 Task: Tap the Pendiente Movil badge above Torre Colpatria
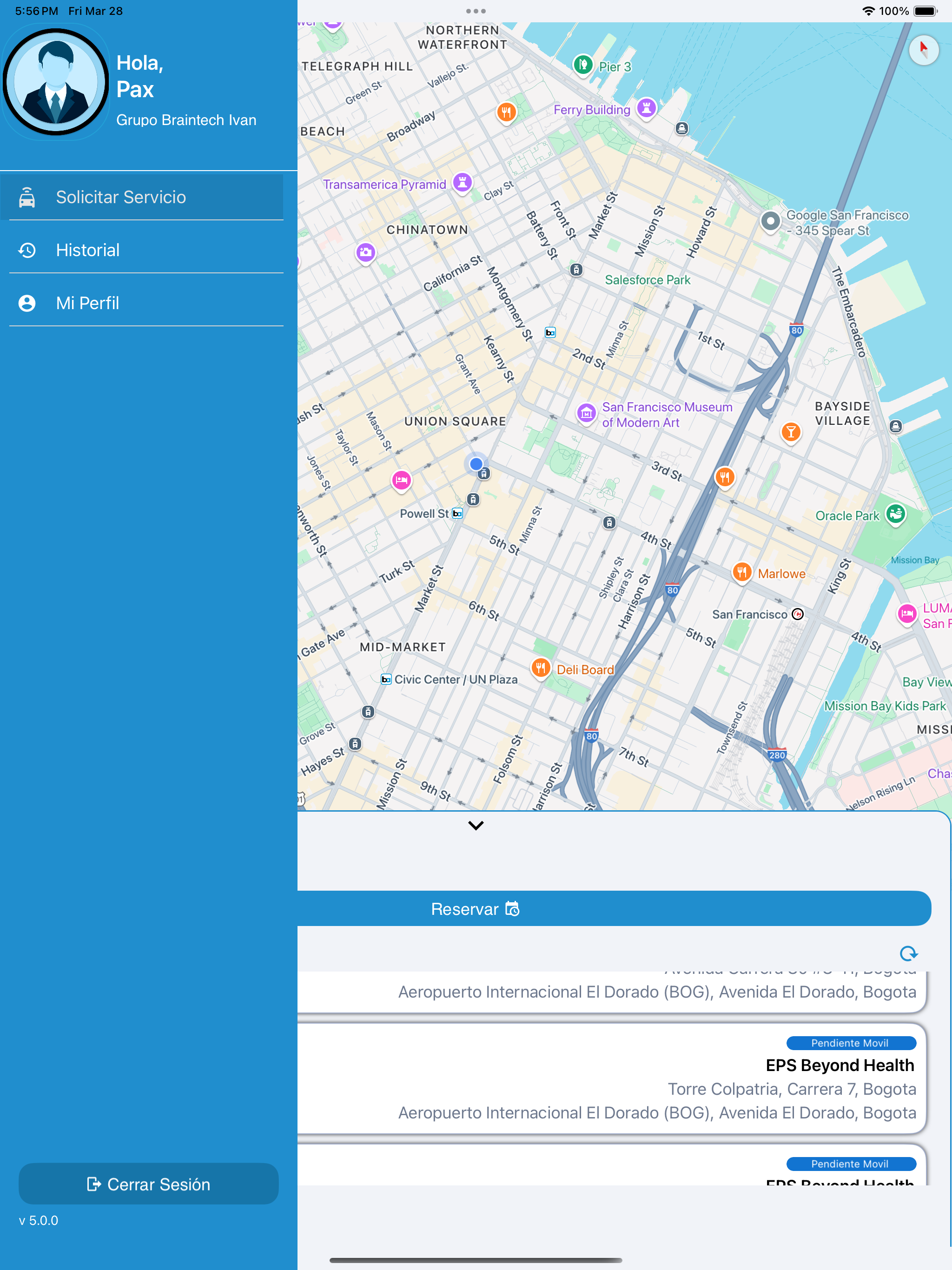851,1043
